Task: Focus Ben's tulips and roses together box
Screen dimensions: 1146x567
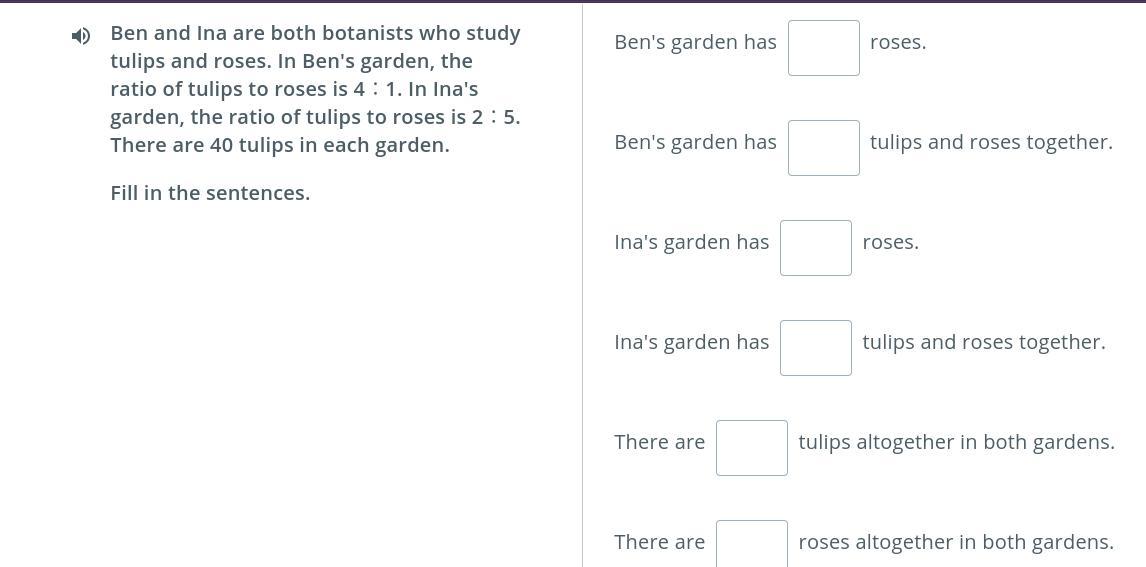Action: click(x=823, y=148)
